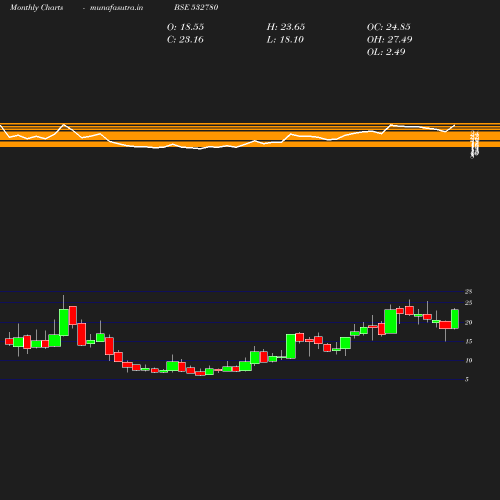Select the low value 'L: 18.10'
The height and width of the screenshot is (500, 500).
(x=285, y=39)
